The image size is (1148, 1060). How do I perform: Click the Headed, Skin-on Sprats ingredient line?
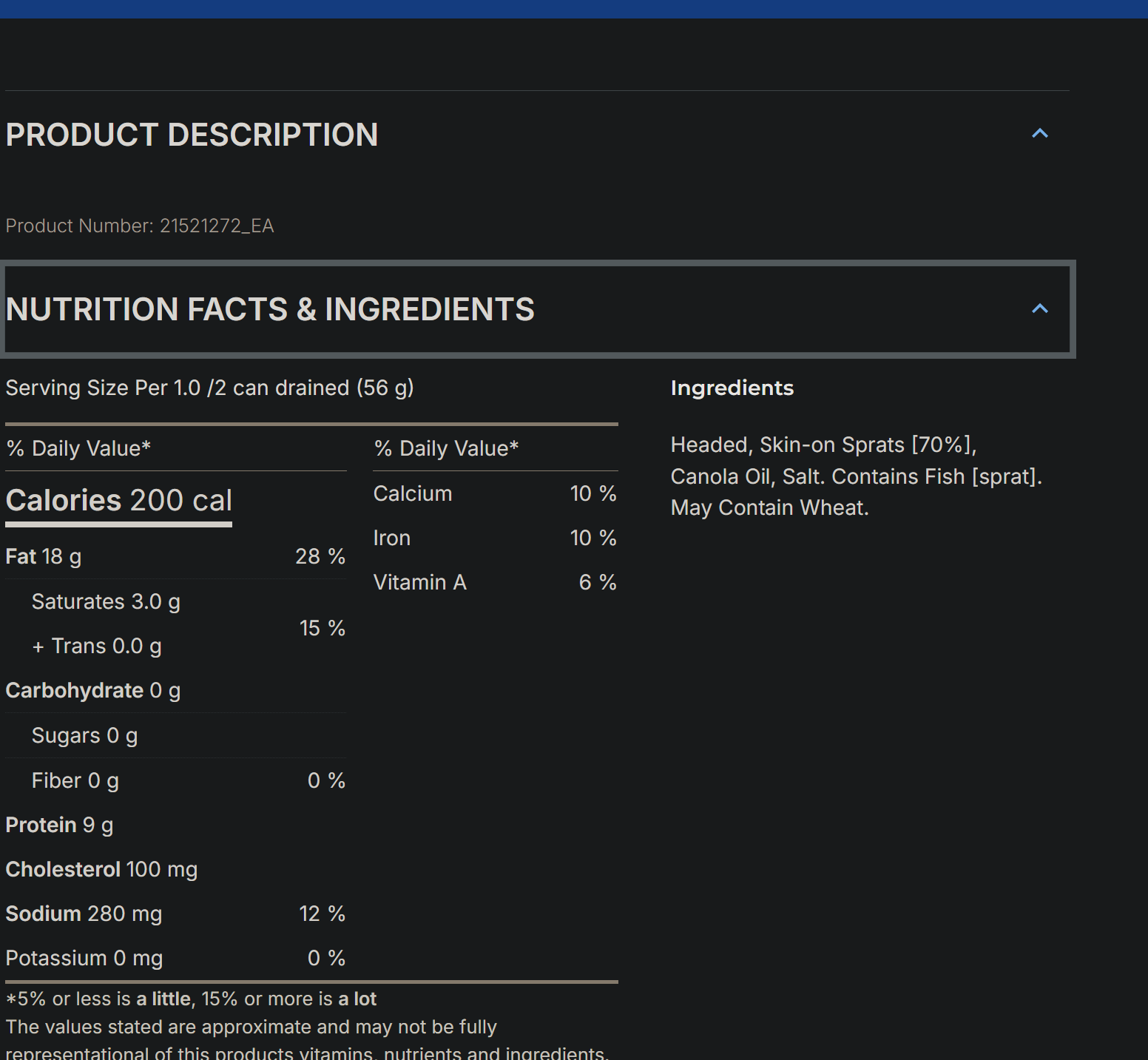click(824, 445)
